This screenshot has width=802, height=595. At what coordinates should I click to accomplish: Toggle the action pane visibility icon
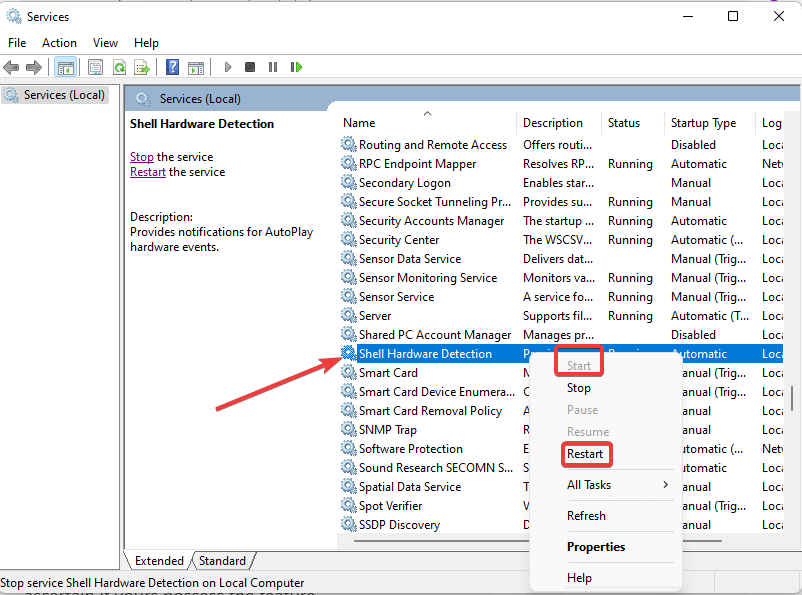(x=196, y=67)
